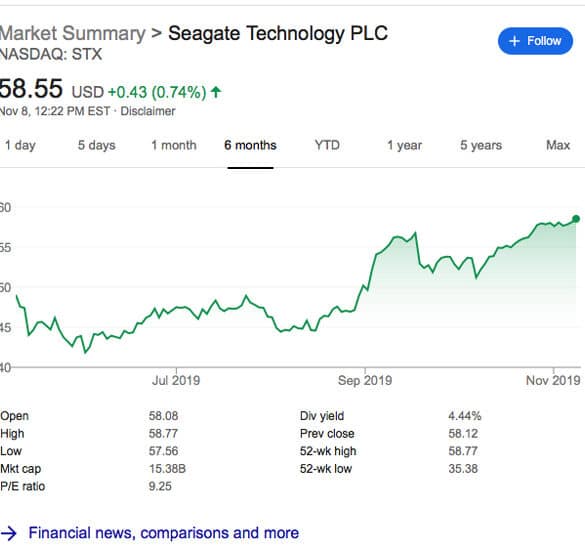This screenshot has width=585, height=550.
Task: Click the Sep 2019 axis marker on chart
Action: pyautogui.click(x=365, y=381)
